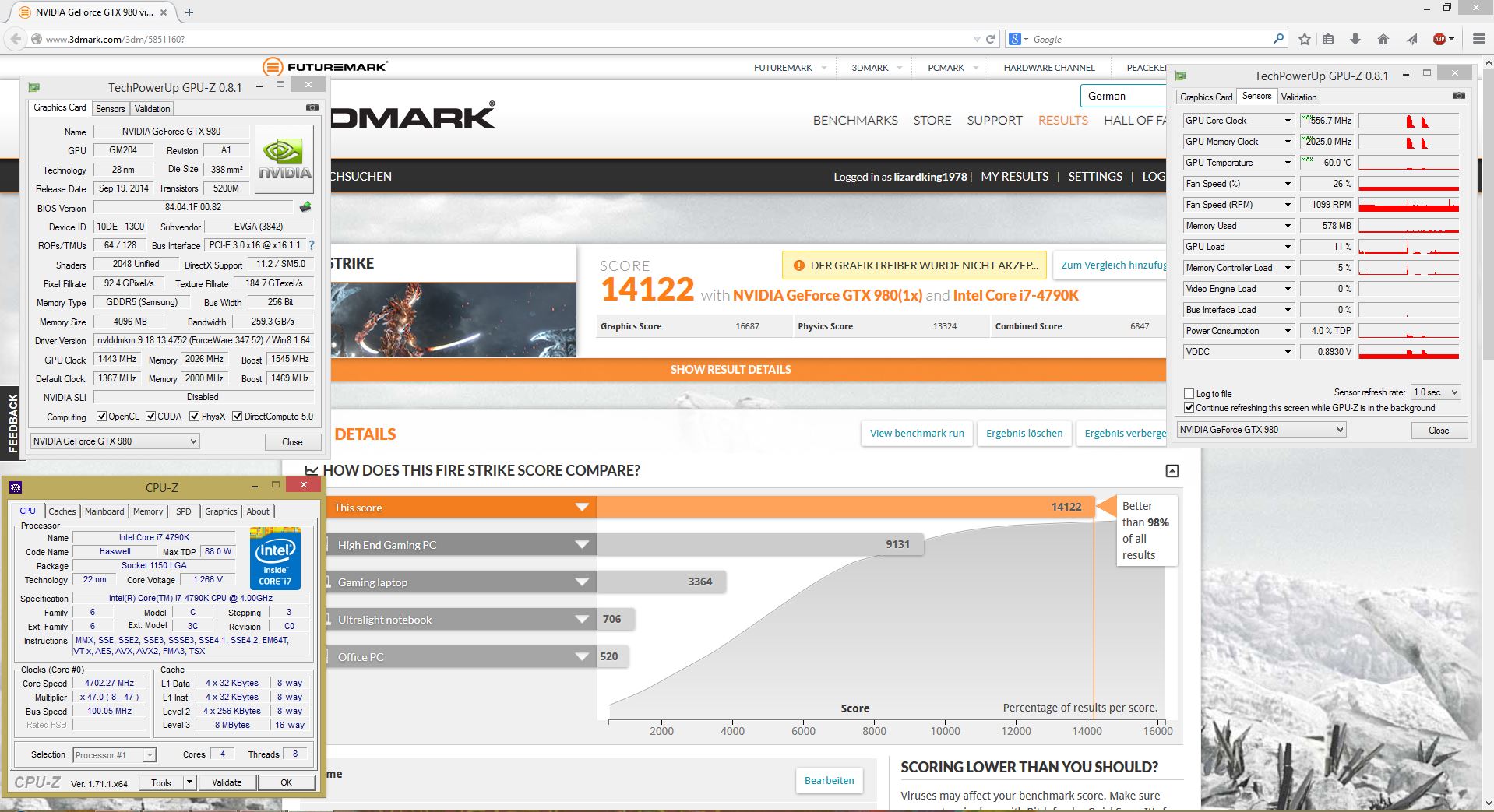Open the BENCHMARKS menu on 3DMark site
Screen dimensions: 1494x812
(x=855, y=121)
